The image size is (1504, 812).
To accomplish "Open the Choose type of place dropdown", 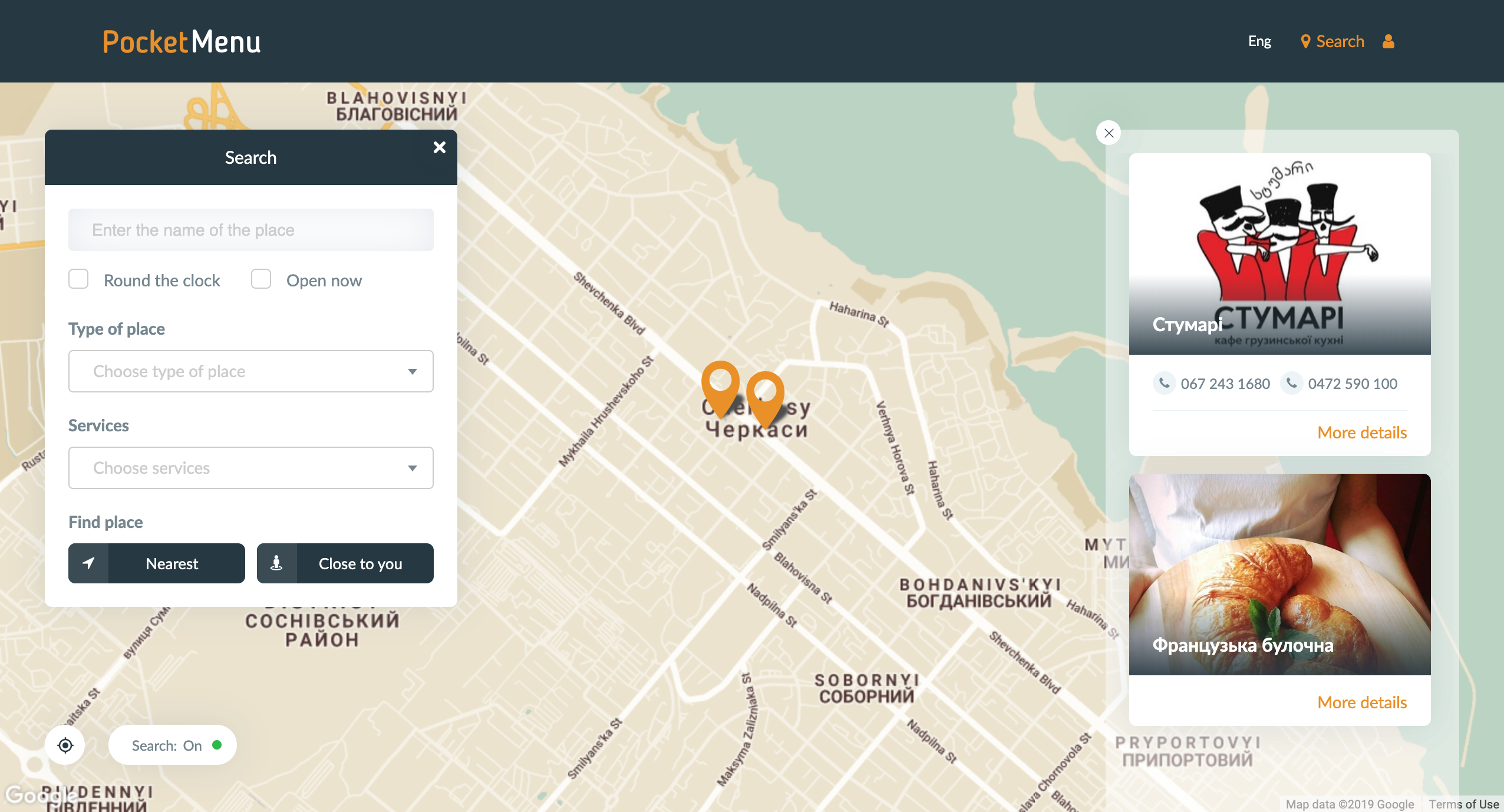I will pyautogui.click(x=251, y=371).
